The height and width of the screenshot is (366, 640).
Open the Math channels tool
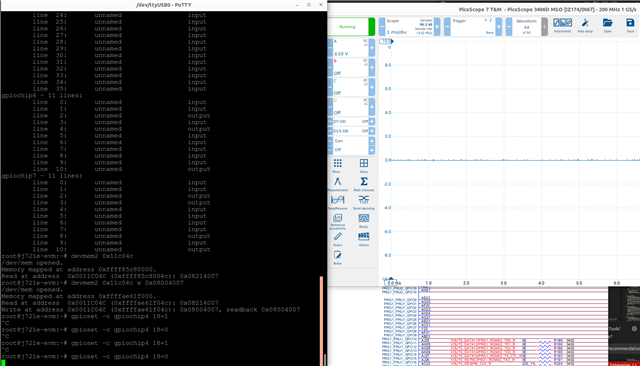coord(363,184)
